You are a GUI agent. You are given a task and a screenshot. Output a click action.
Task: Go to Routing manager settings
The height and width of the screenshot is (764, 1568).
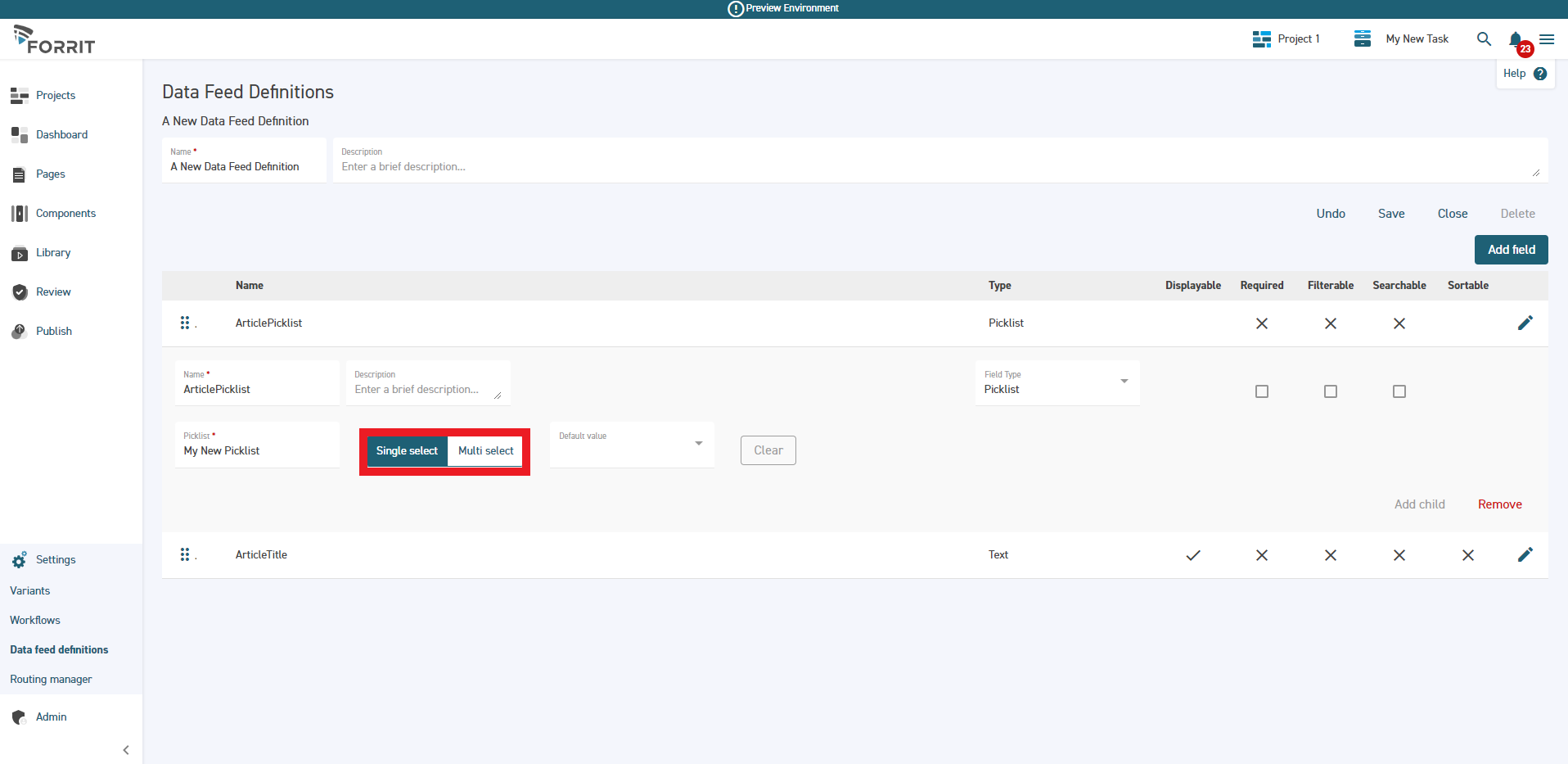tap(50, 679)
